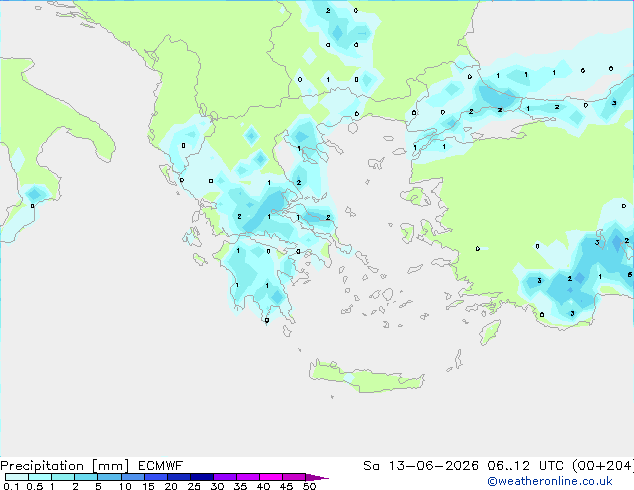634x490 pixels.
Task: Select the Precipitation [mm] title text
Action: point(65,466)
